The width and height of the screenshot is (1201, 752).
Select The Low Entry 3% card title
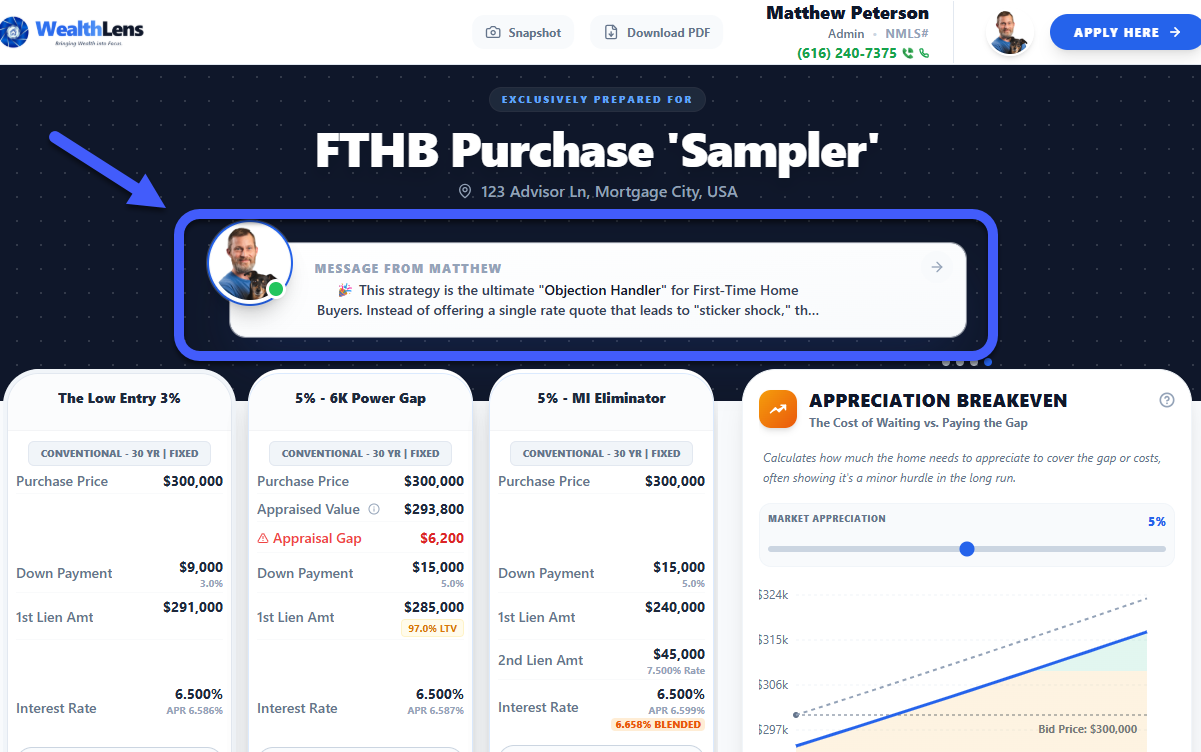(x=119, y=398)
